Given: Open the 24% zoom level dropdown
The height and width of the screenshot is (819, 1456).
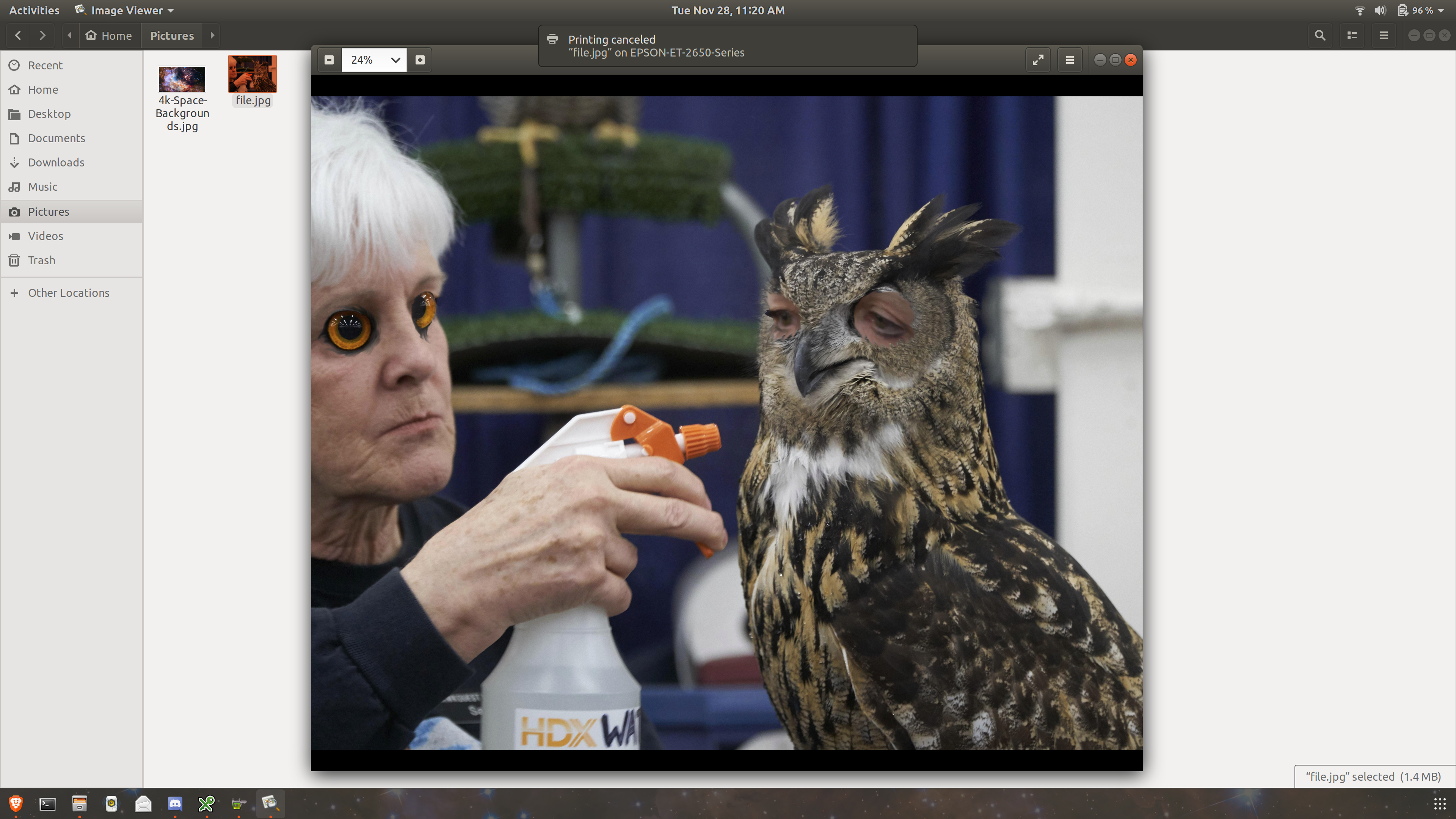Looking at the screenshot, I should pos(395,60).
